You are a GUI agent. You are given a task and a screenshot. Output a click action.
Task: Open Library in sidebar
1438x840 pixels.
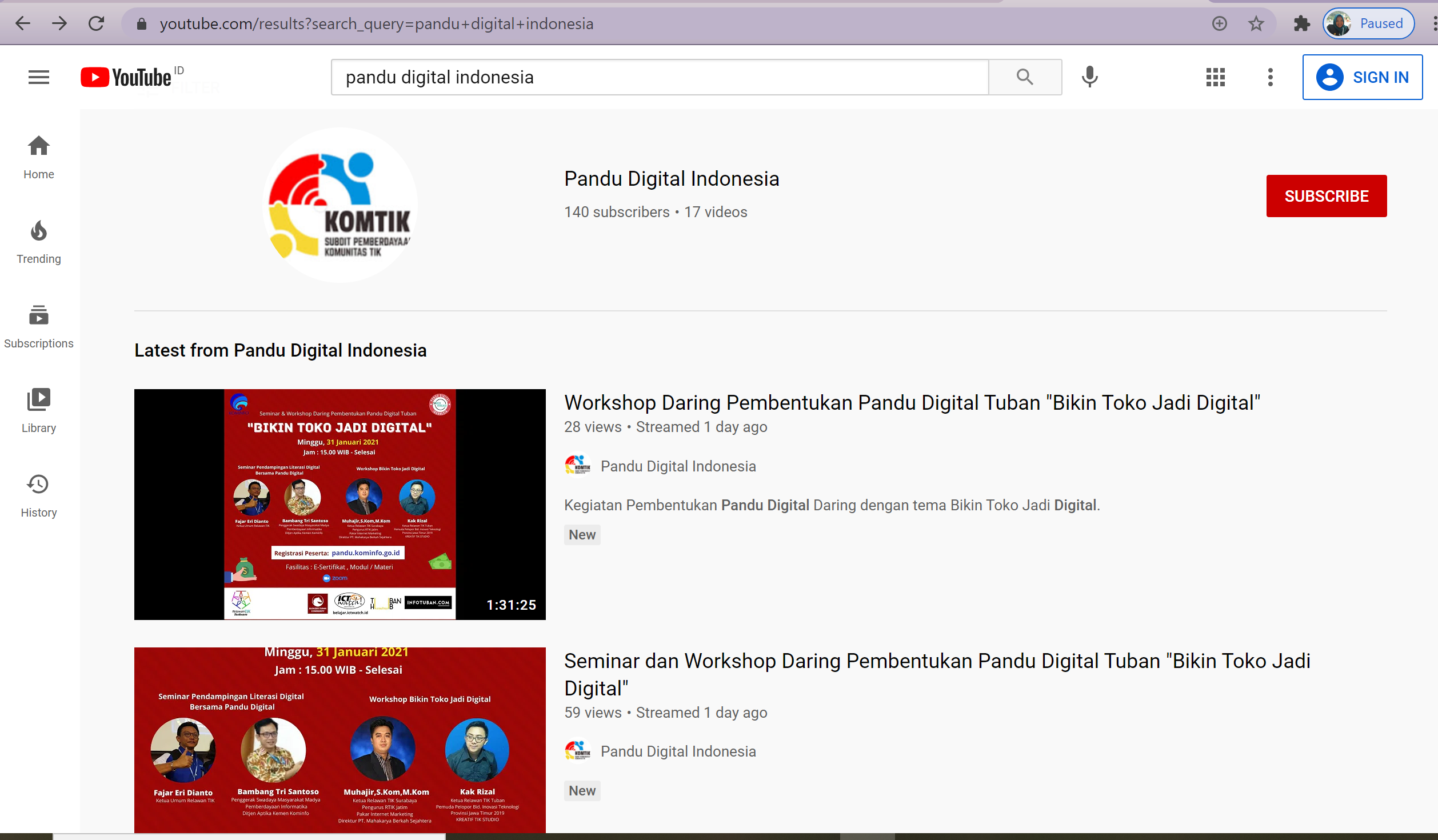pyautogui.click(x=38, y=411)
